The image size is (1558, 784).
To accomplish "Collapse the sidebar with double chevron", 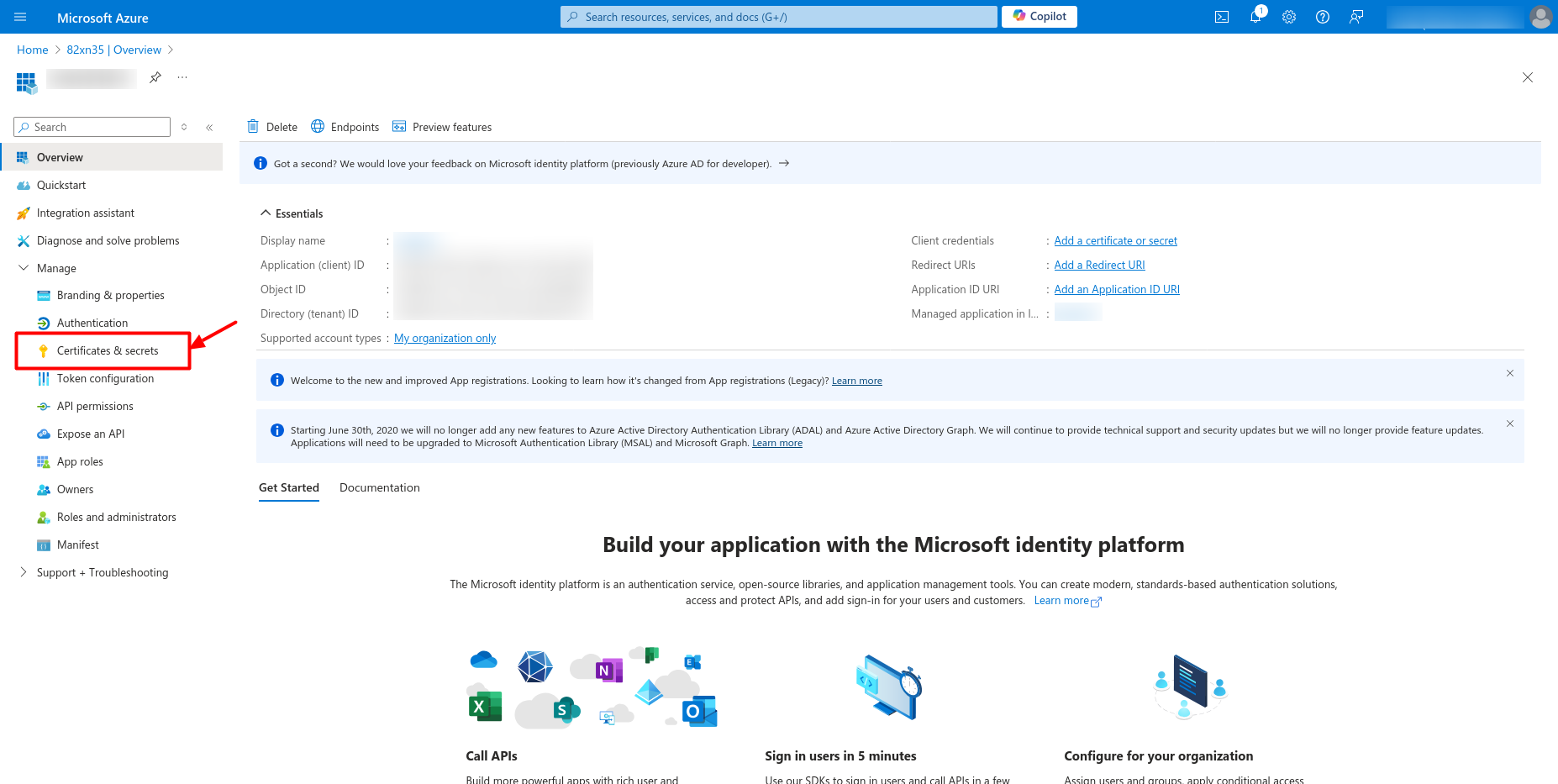I will tap(209, 128).
